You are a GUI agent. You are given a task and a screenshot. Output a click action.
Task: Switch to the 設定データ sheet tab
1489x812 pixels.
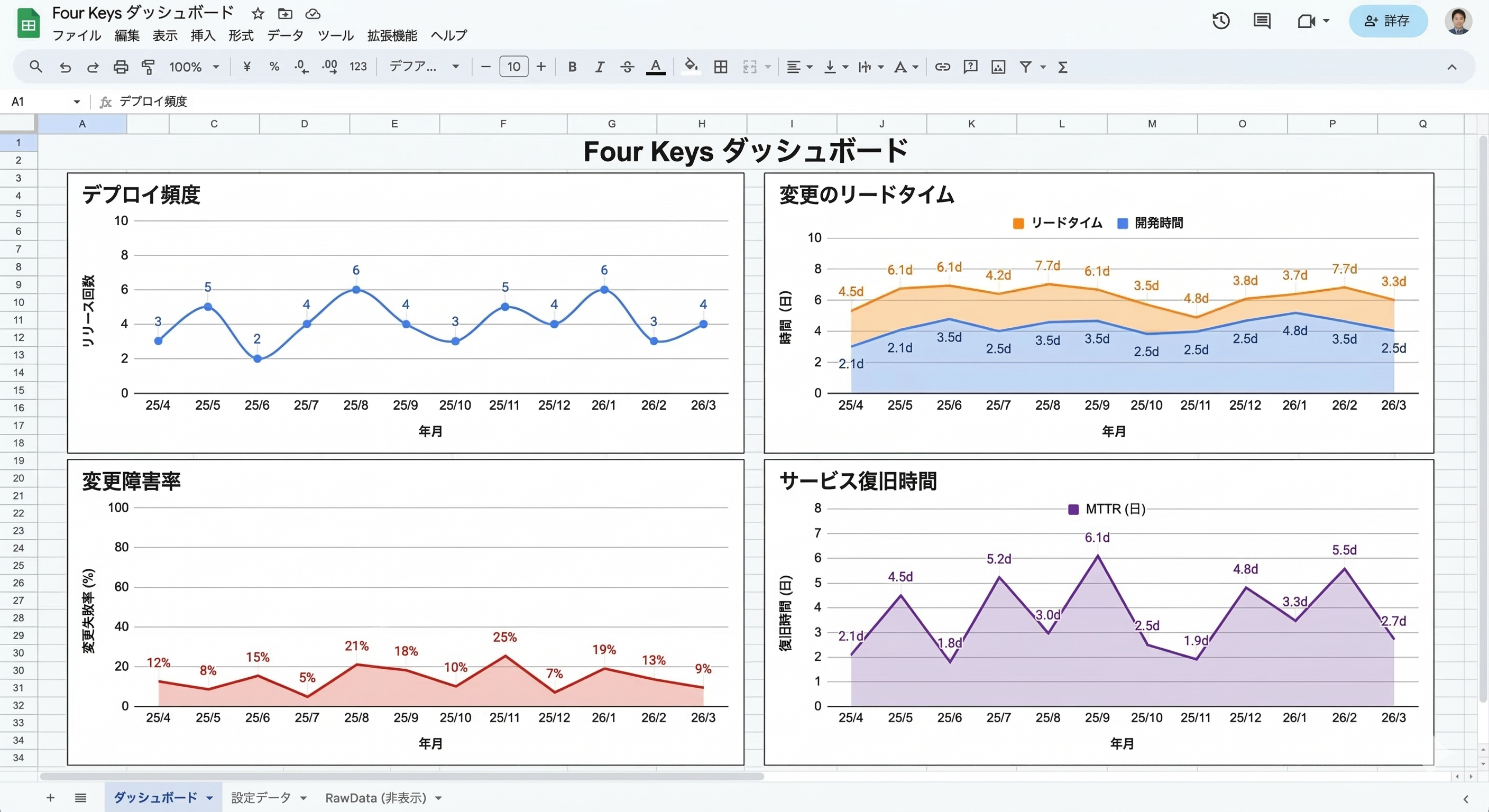(x=261, y=798)
